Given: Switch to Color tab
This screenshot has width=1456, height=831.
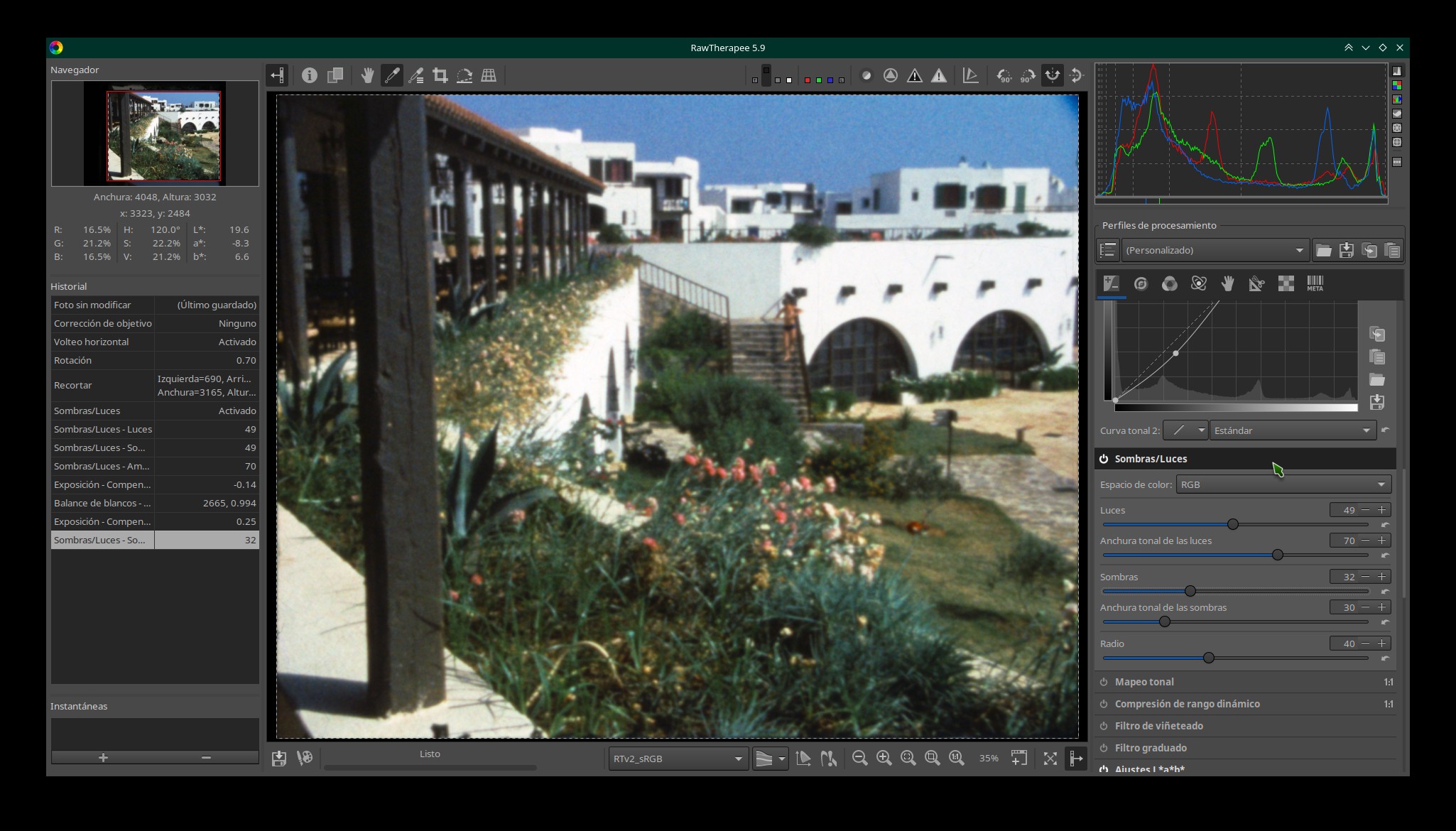Looking at the screenshot, I should click(1169, 283).
